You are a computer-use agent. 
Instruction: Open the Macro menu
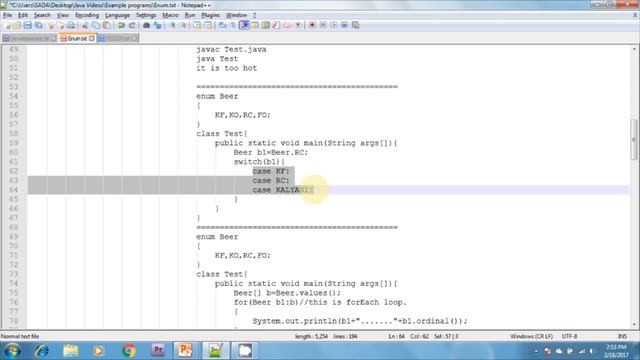coord(170,15)
